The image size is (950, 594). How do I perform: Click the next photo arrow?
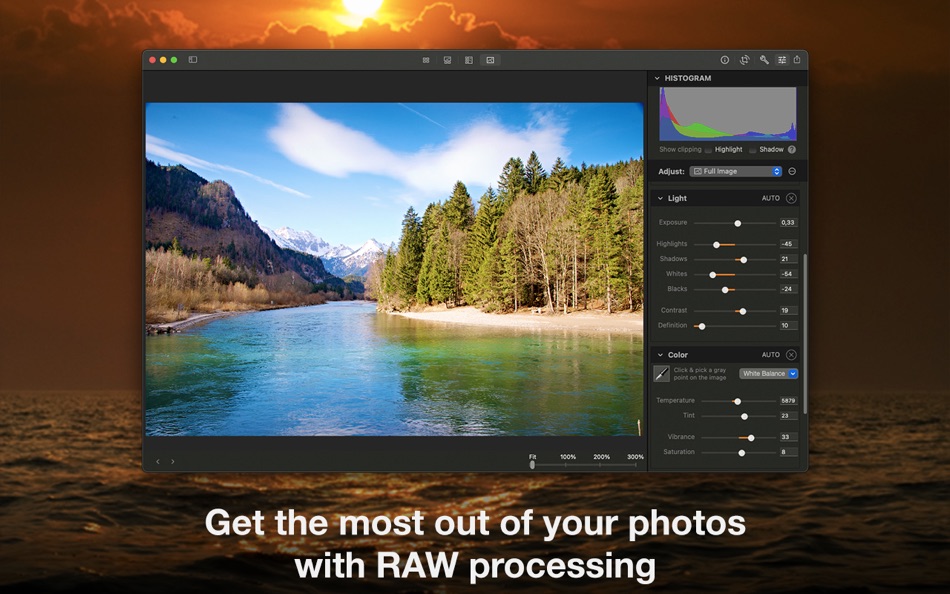click(172, 461)
